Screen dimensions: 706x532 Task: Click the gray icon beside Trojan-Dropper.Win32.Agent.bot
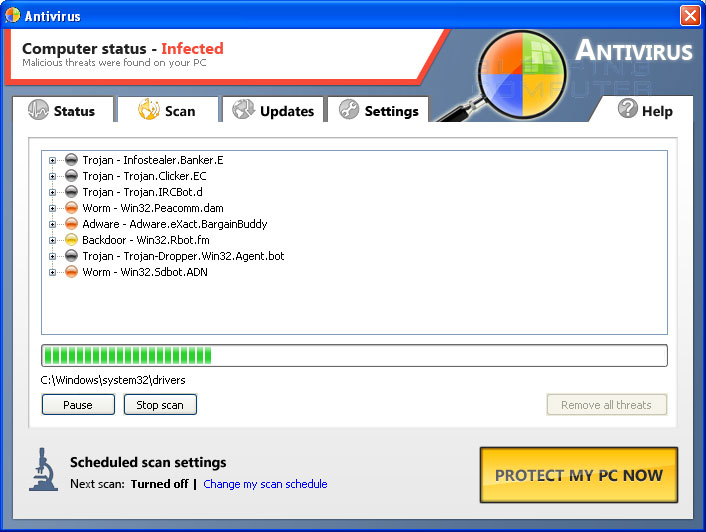(x=71, y=256)
